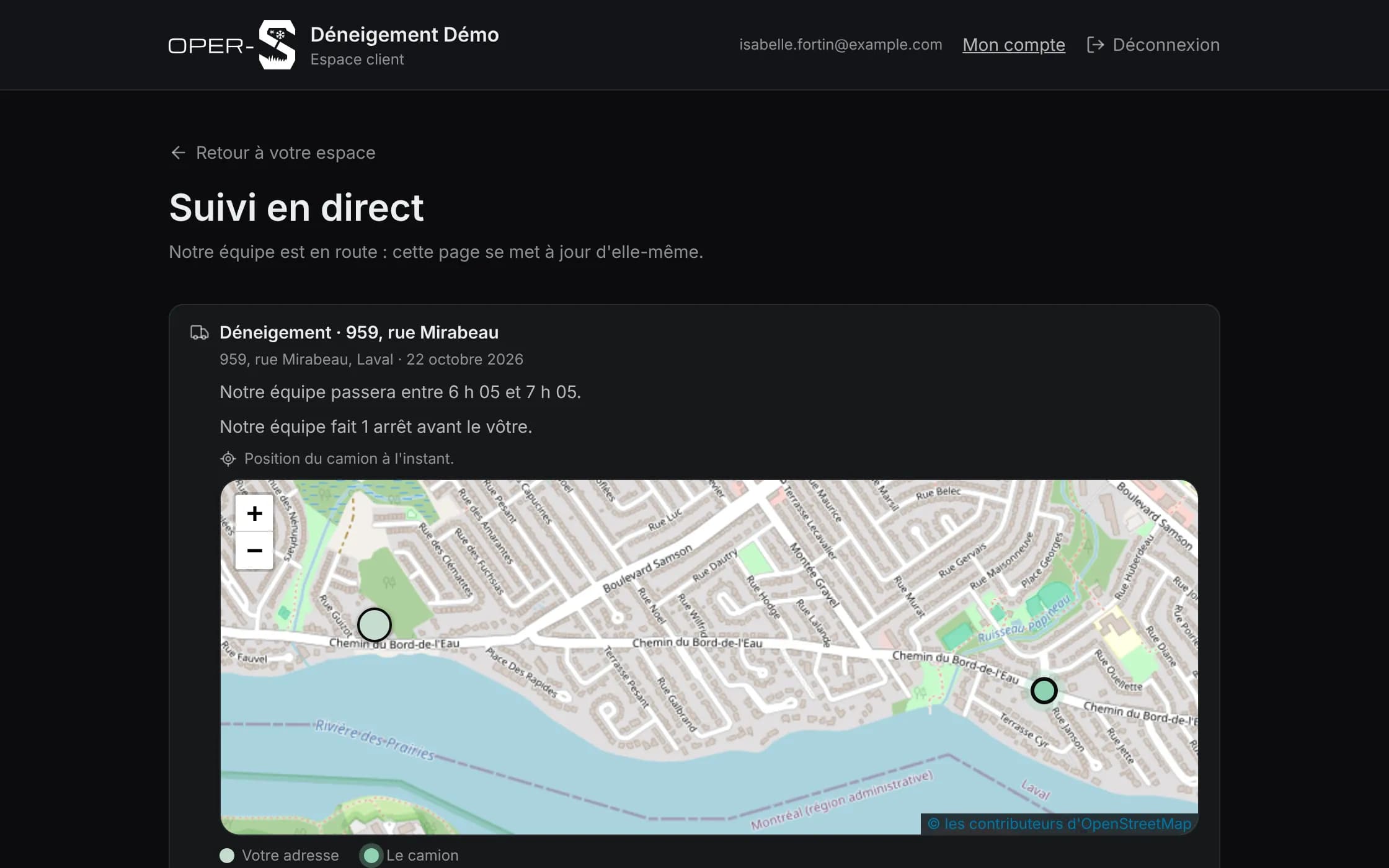
Task: Click the back arrow icon
Action: [178, 153]
